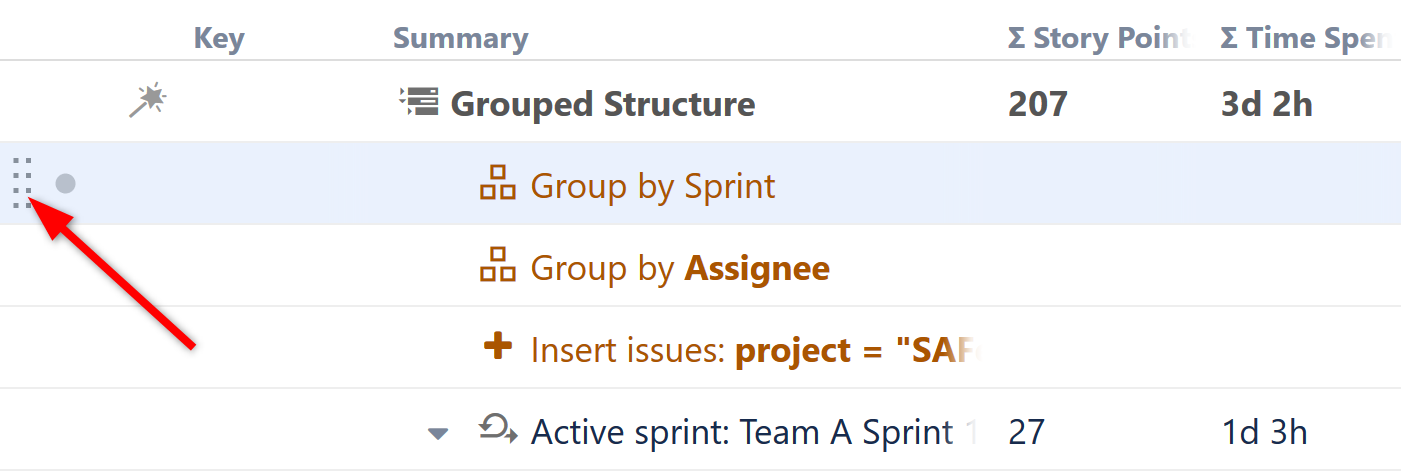Click the Summary column header
This screenshot has height=474, width=1401.
point(460,38)
